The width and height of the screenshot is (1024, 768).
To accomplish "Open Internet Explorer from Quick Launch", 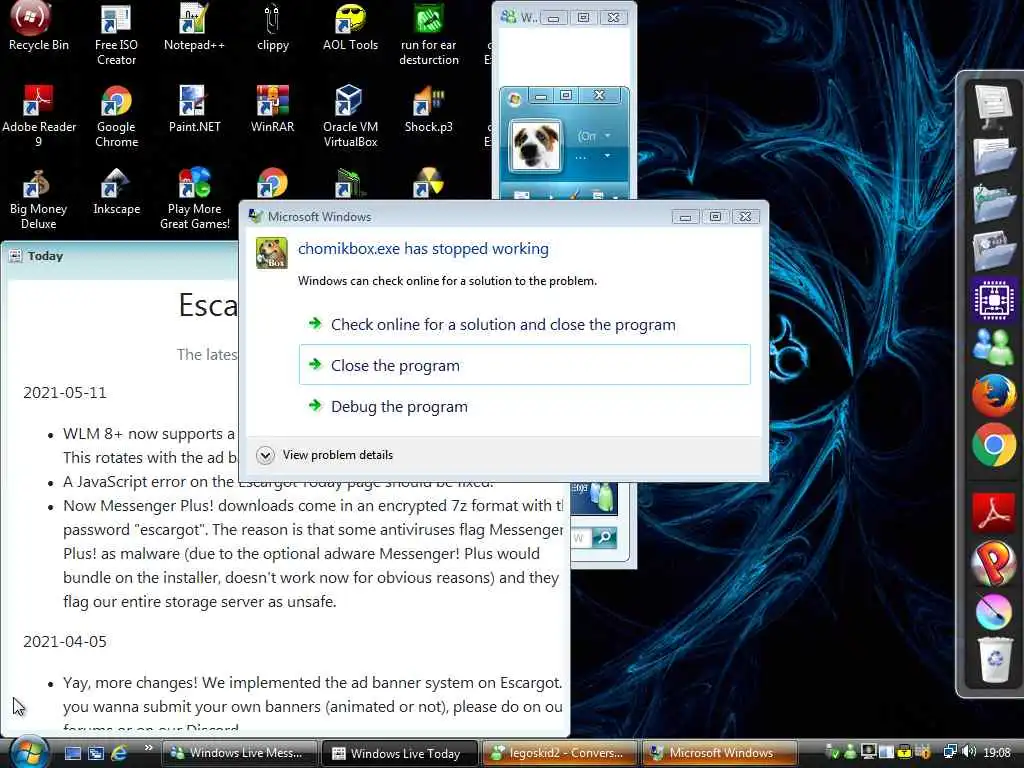I will pyautogui.click(x=119, y=754).
